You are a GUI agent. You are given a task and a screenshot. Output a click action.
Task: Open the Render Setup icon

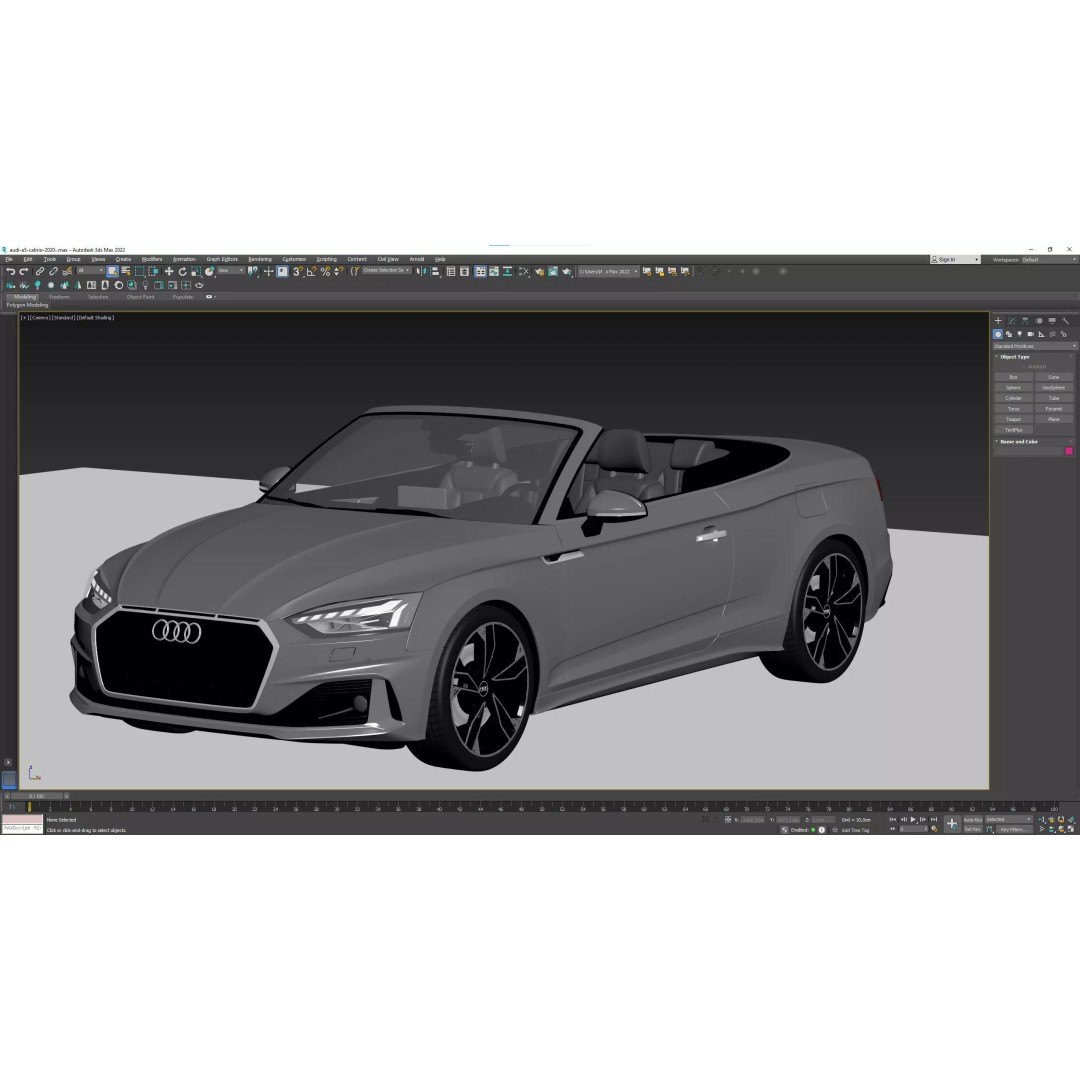coord(539,271)
